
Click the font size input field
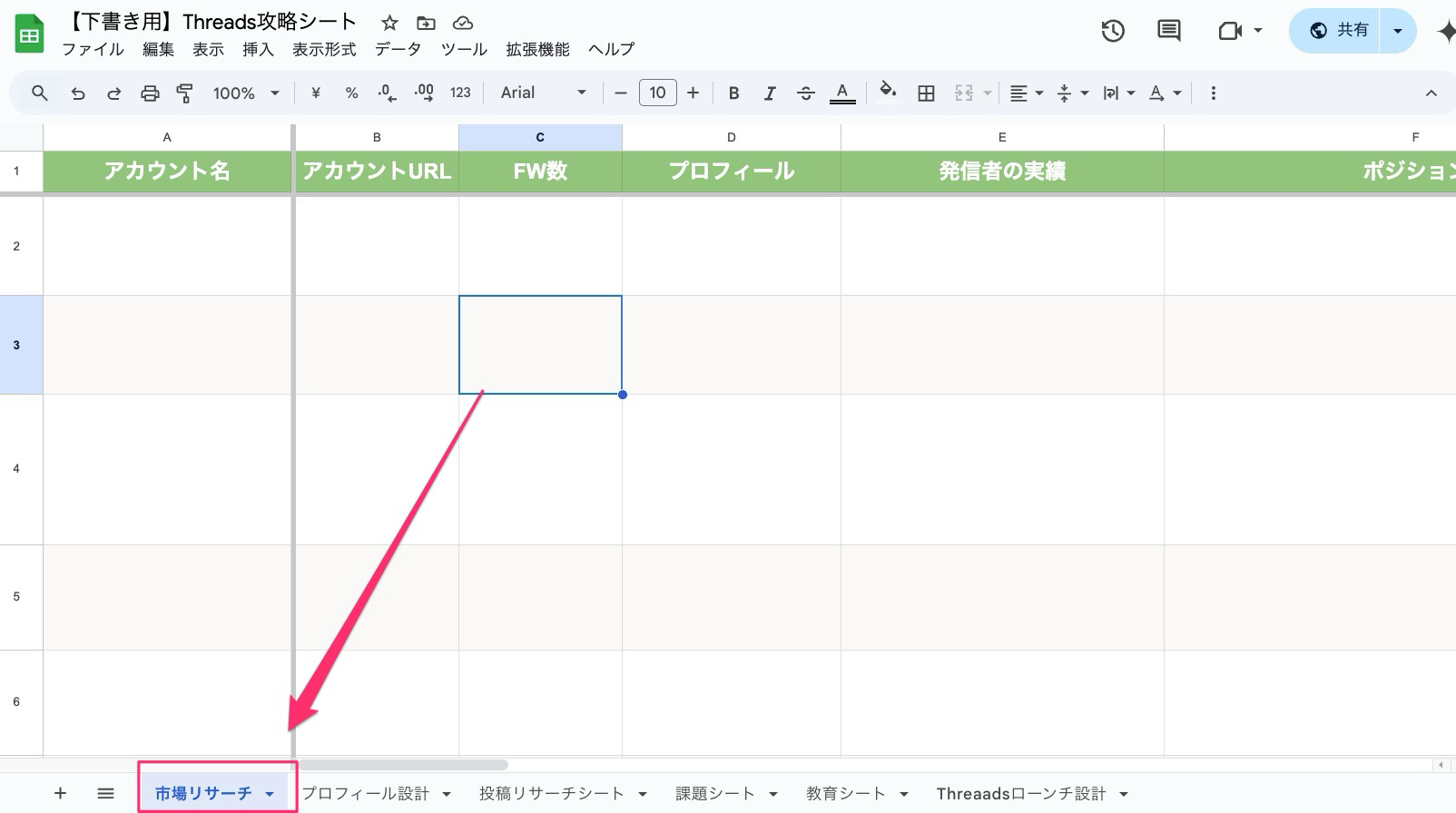(x=657, y=93)
